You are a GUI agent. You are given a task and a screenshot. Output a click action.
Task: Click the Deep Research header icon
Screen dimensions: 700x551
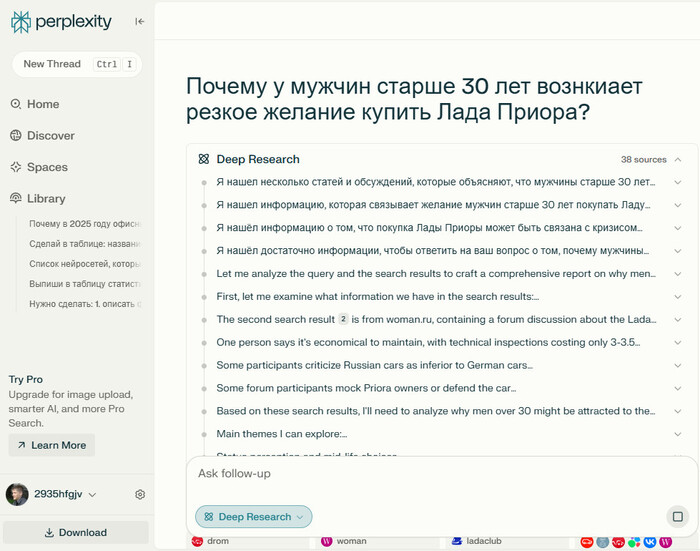tap(204, 159)
